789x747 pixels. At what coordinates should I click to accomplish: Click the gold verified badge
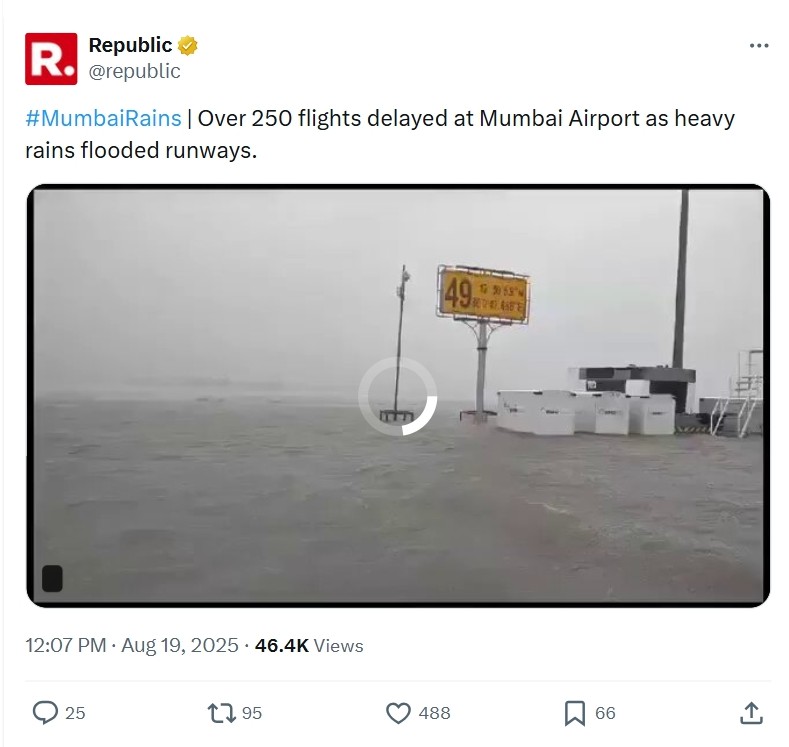[x=188, y=46]
